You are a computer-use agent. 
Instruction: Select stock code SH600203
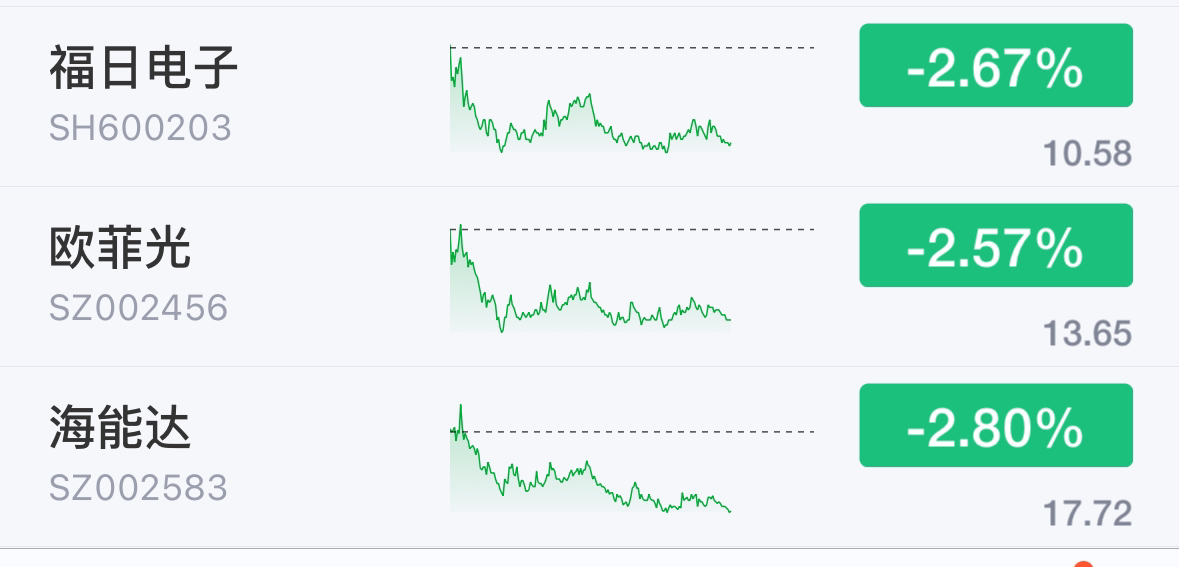(141, 128)
